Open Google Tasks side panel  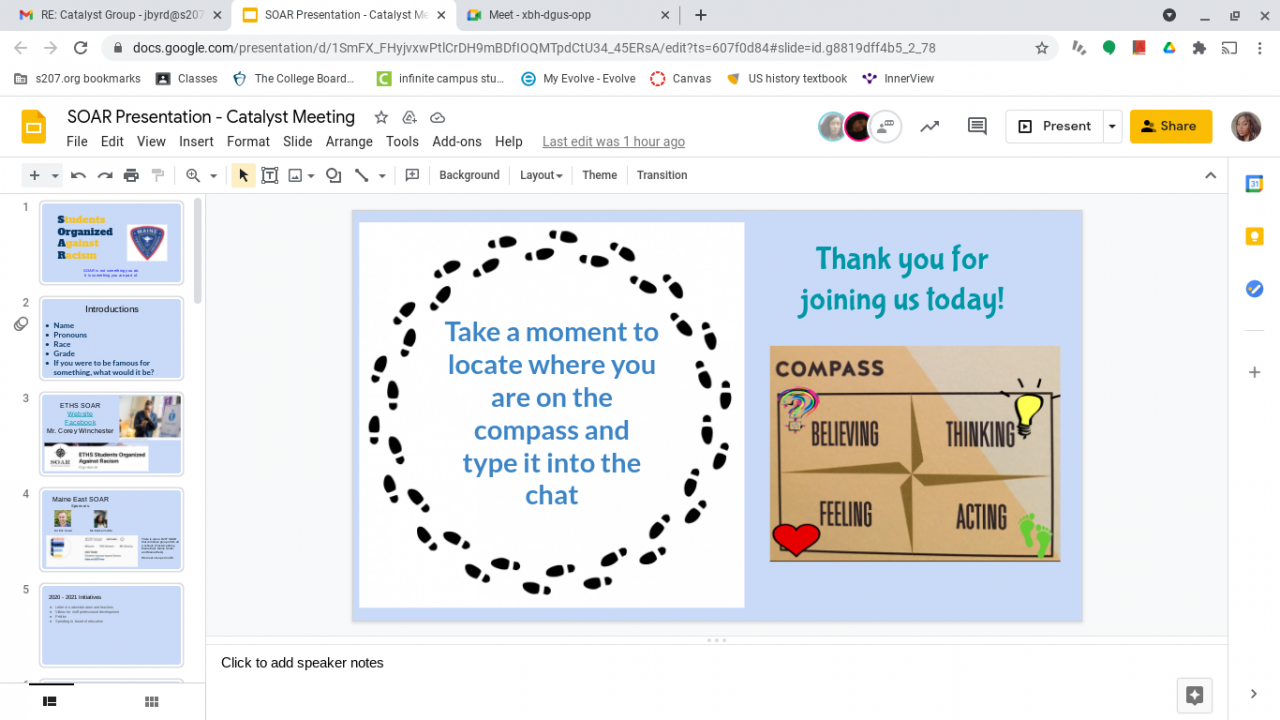(x=1254, y=288)
